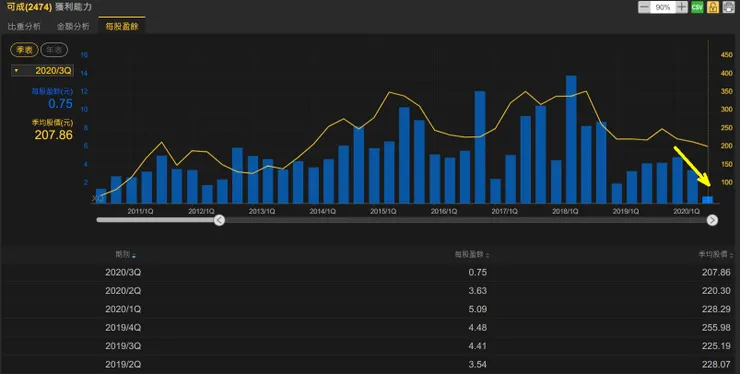Increase zoom with the plus button
Viewport: 740px width, 374px height.
[681, 7]
